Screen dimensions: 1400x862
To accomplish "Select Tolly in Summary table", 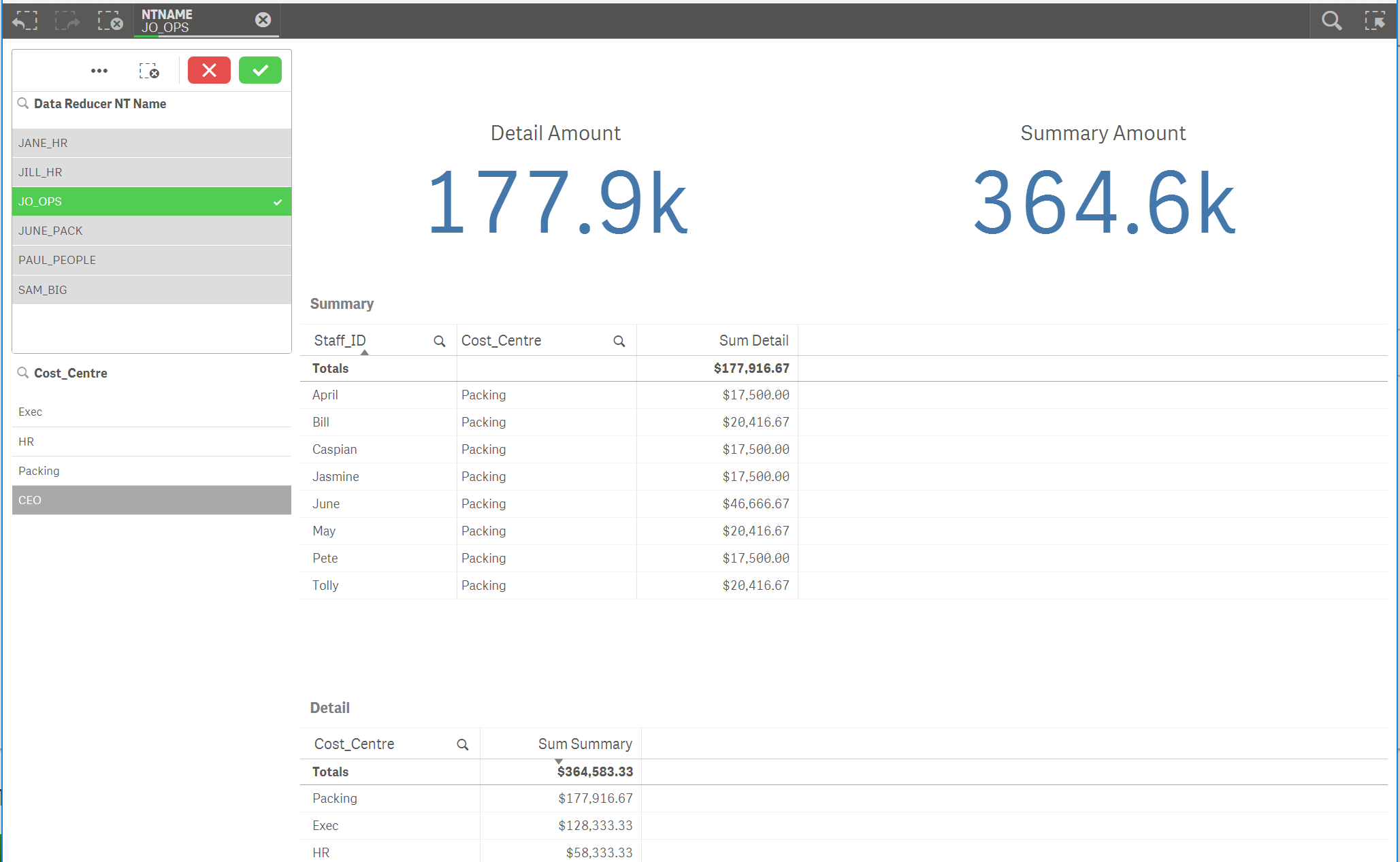I will pos(325,585).
